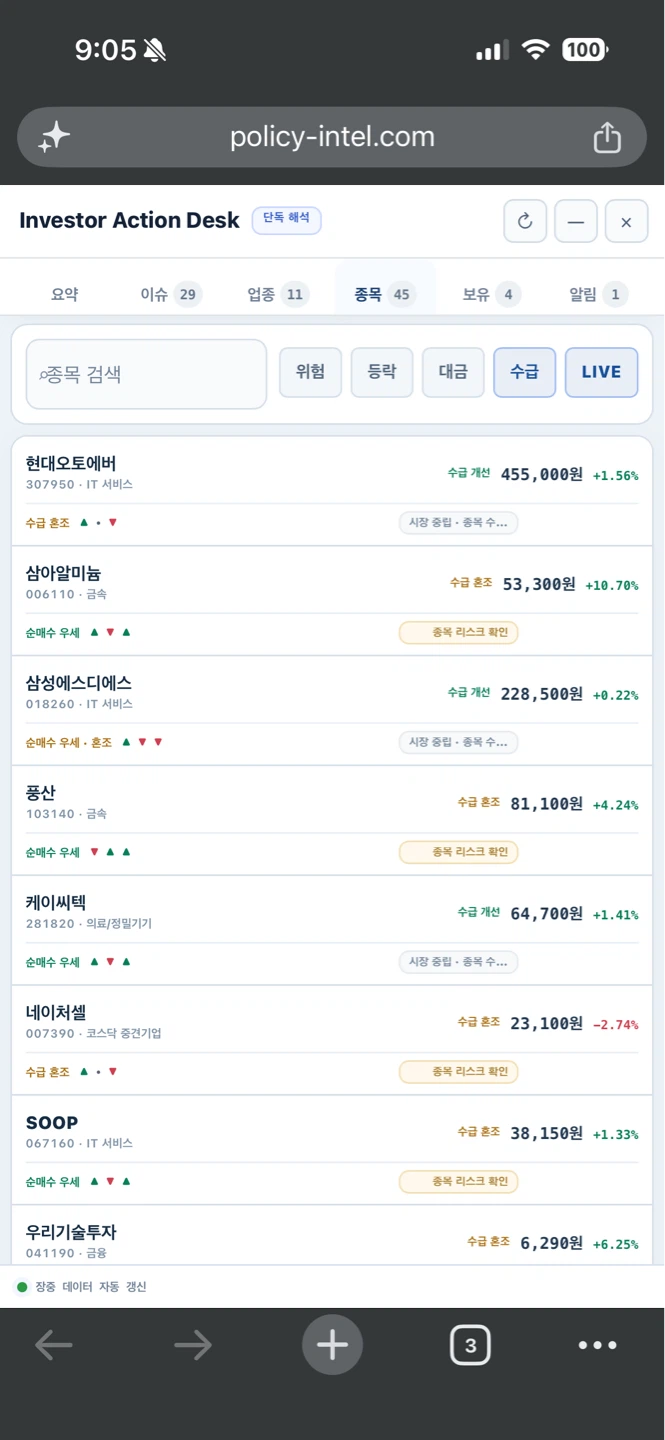Switch to the 이슈 29 tab

(171, 294)
